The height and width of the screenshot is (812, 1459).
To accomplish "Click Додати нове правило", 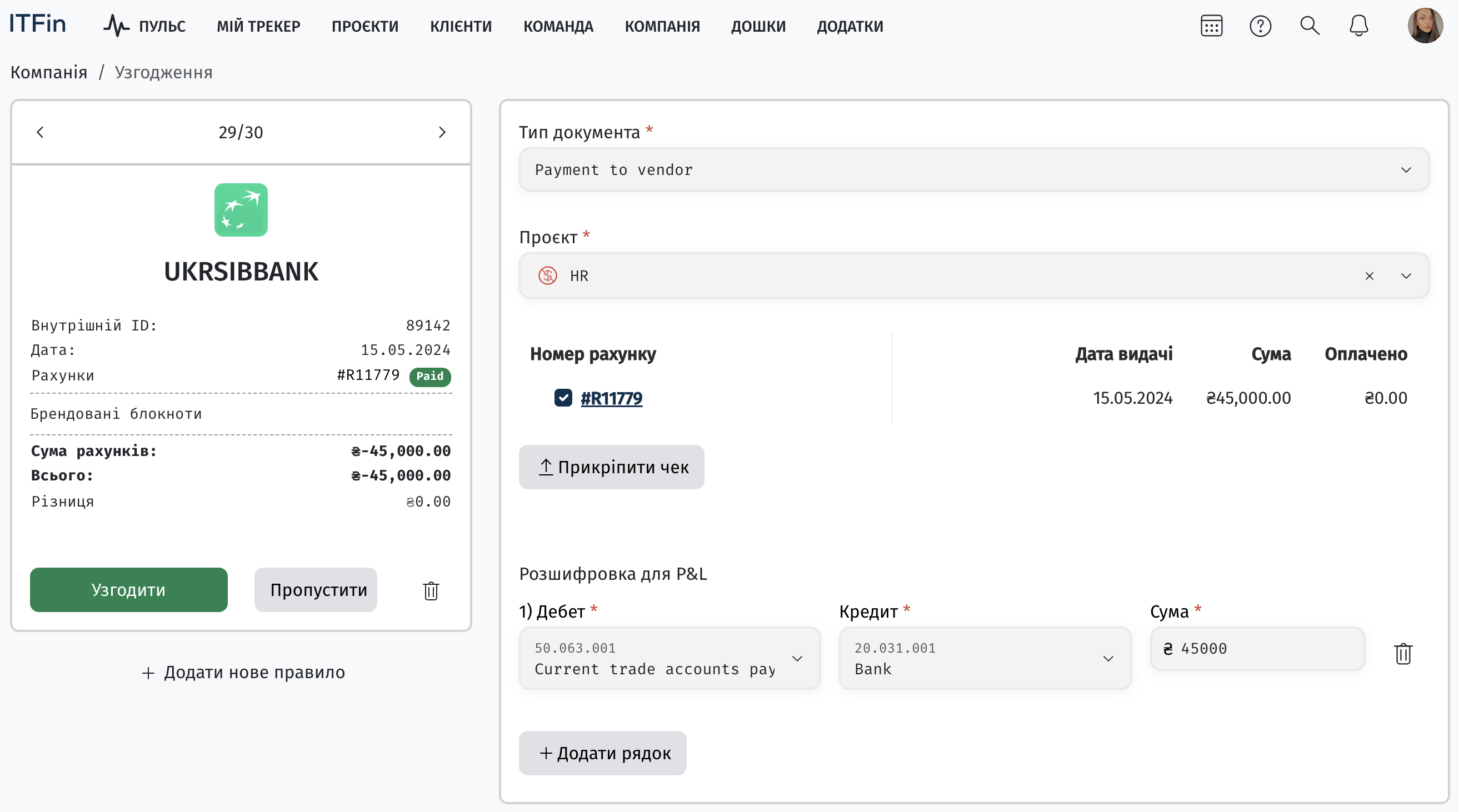I will (x=243, y=672).
